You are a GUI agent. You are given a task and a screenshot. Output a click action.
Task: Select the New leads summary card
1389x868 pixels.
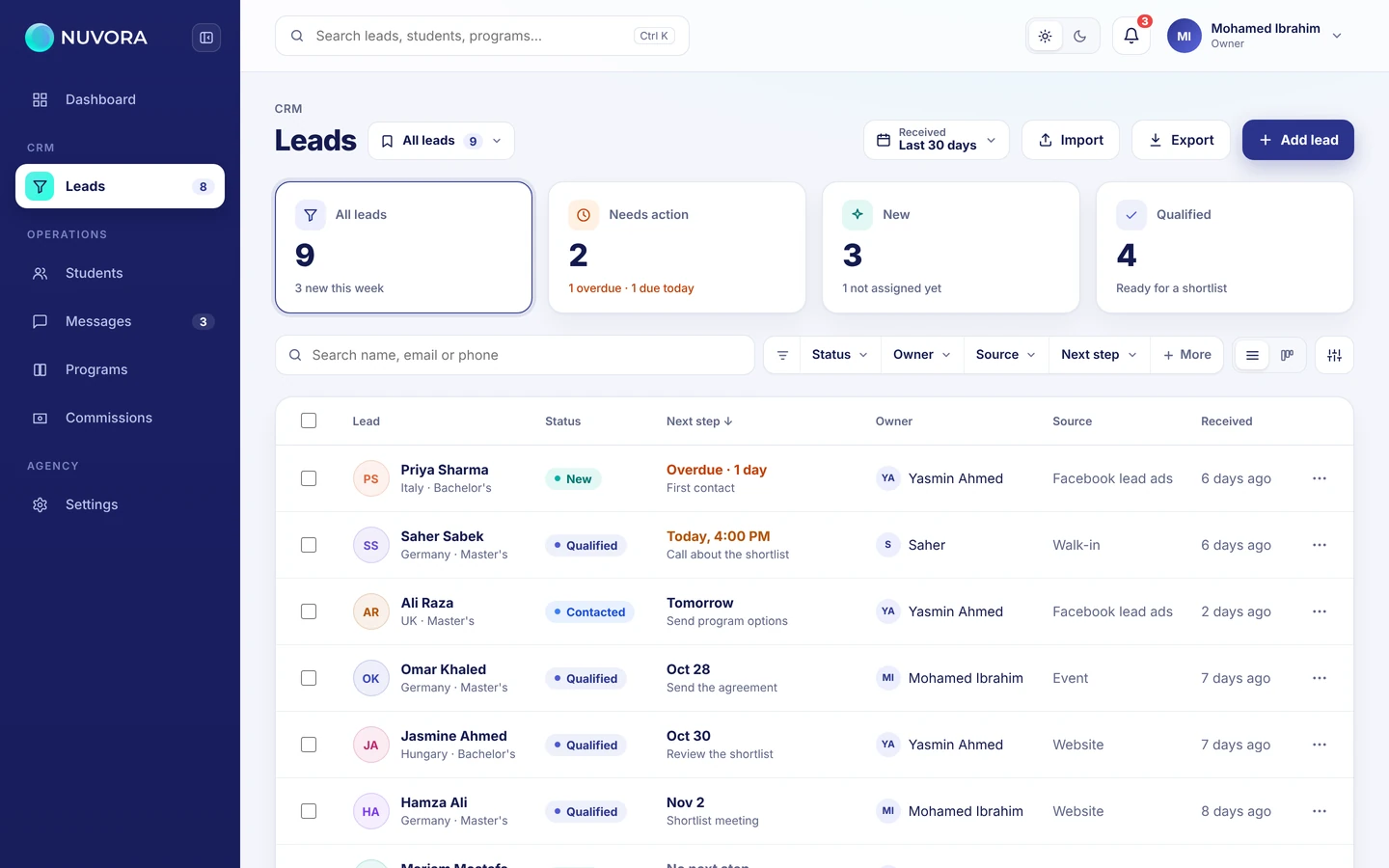pyautogui.click(x=951, y=247)
